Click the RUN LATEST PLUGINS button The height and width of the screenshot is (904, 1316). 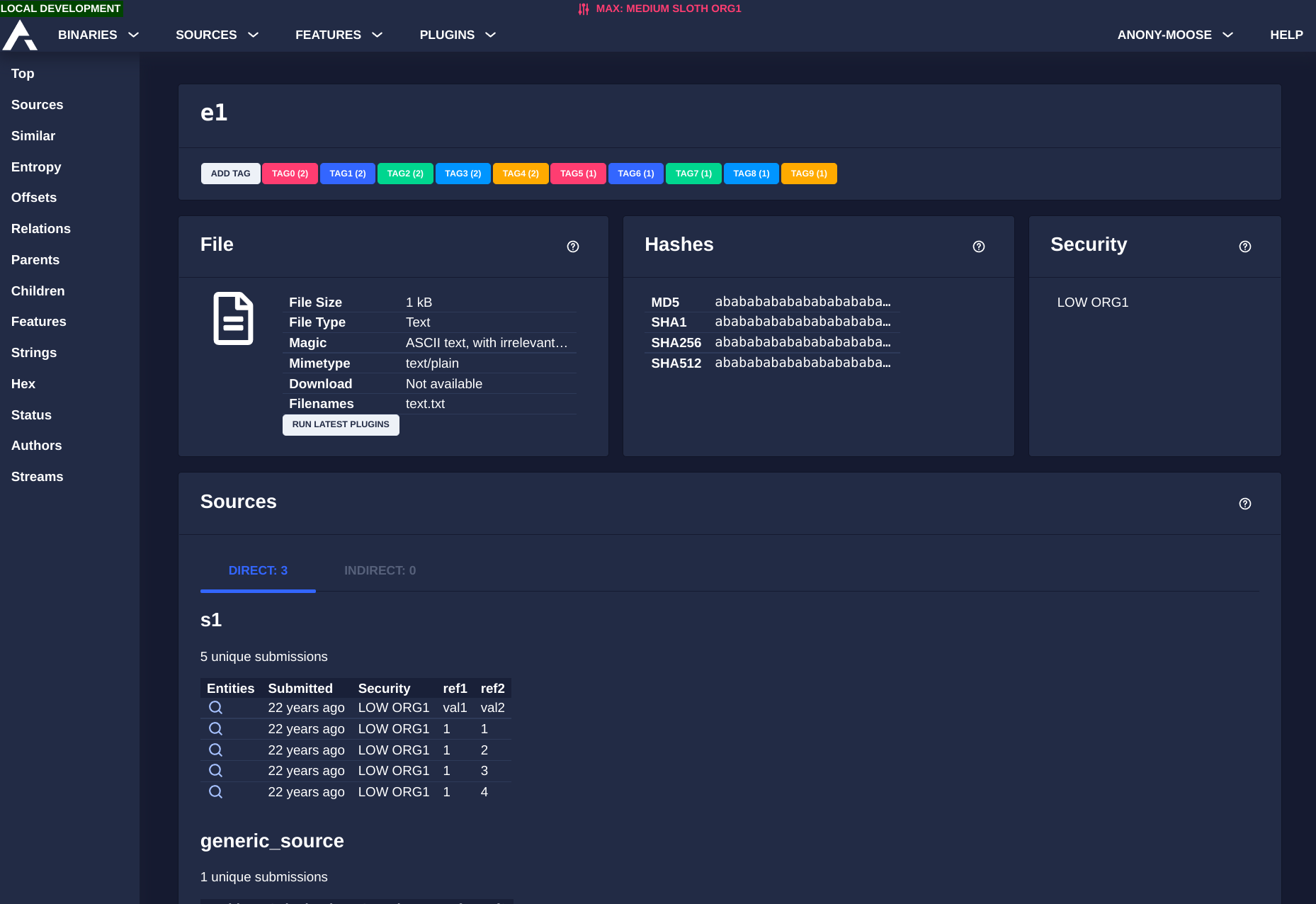coord(341,424)
